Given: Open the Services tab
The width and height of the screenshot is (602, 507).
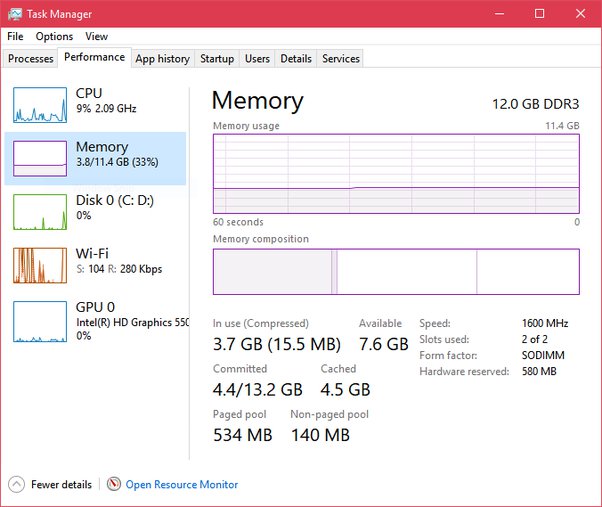Looking at the screenshot, I should (341, 59).
